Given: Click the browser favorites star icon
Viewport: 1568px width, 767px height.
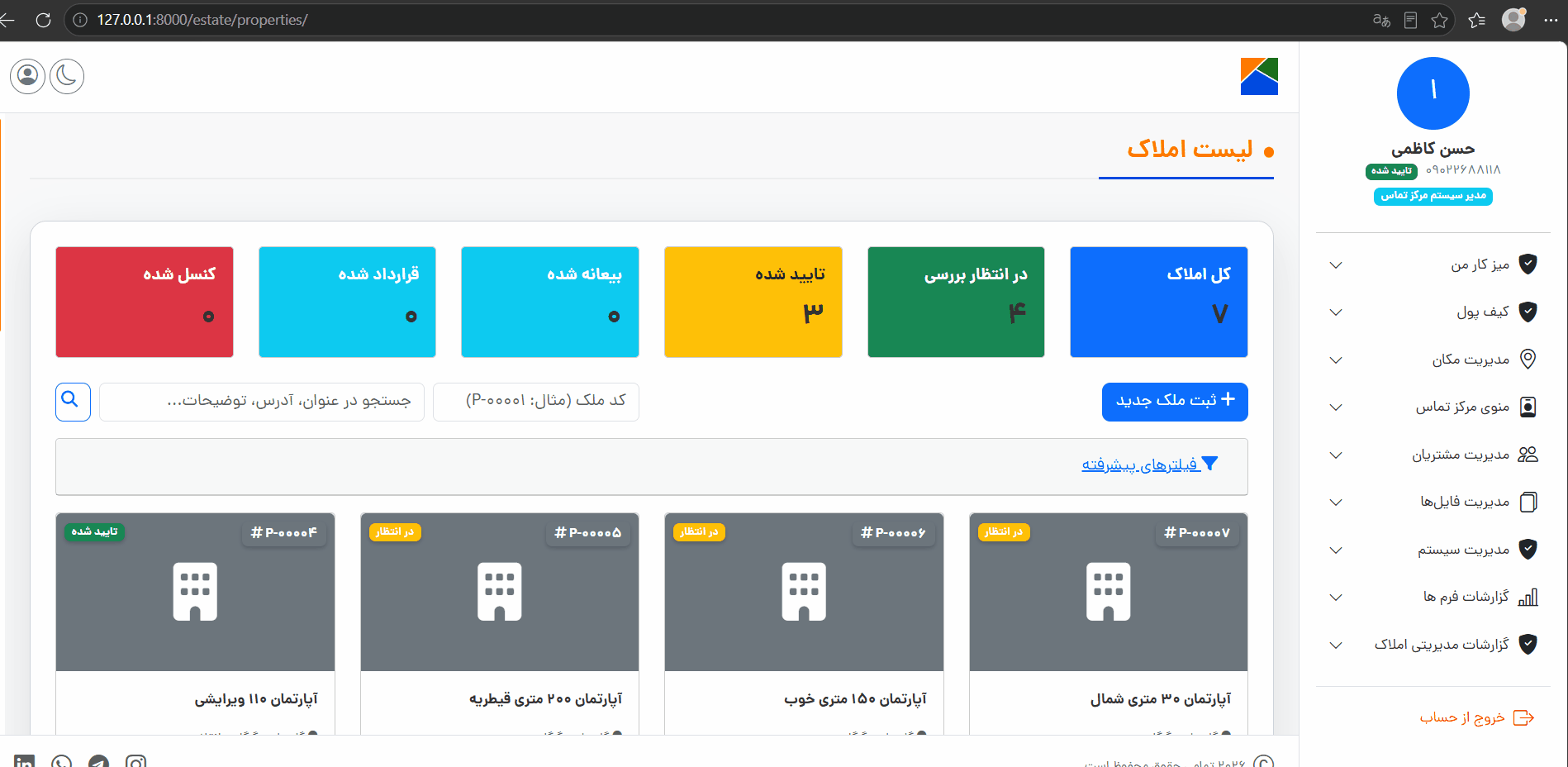Looking at the screenshot, I should [x=1439, y=20].
